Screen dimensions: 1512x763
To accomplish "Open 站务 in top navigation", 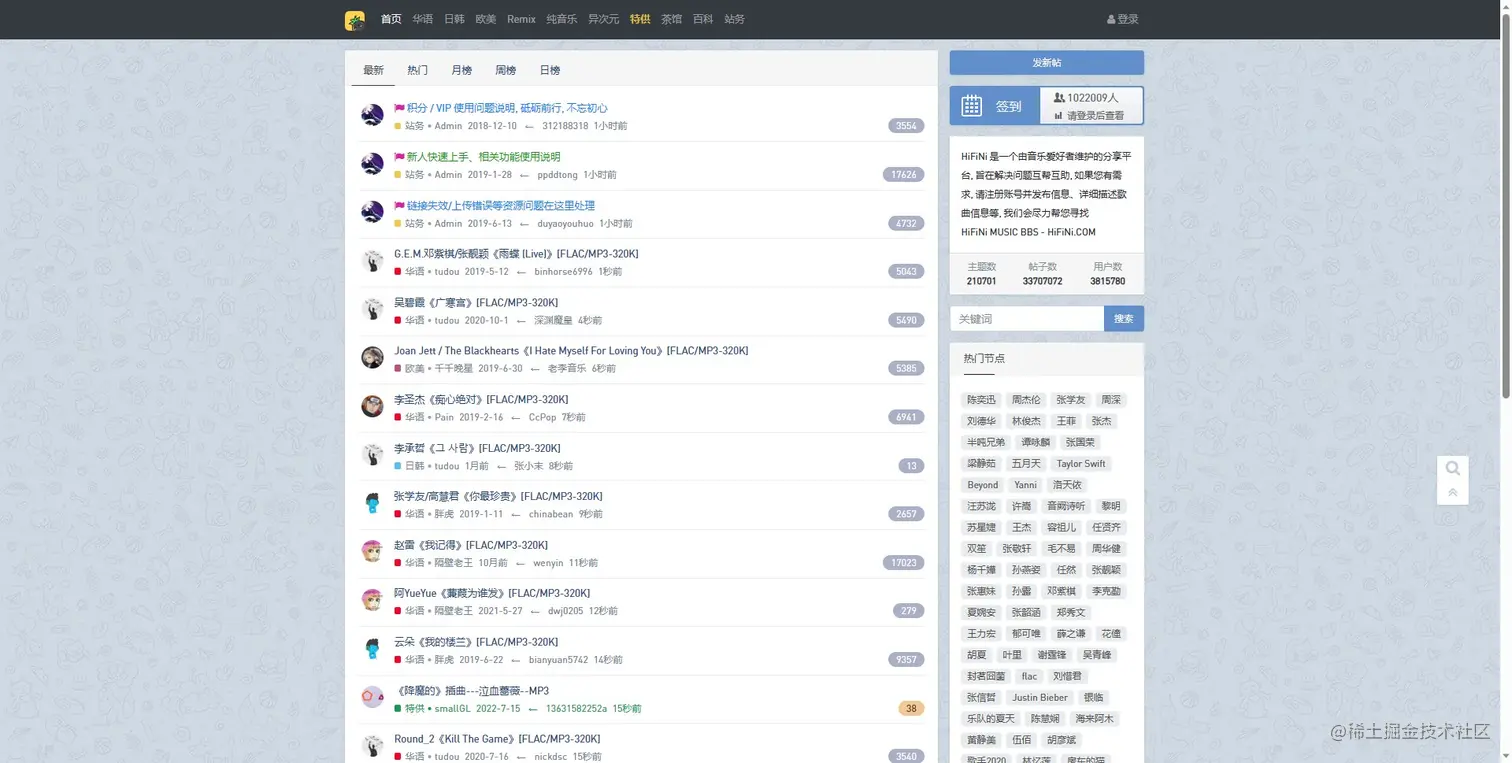I will [734, 19].
